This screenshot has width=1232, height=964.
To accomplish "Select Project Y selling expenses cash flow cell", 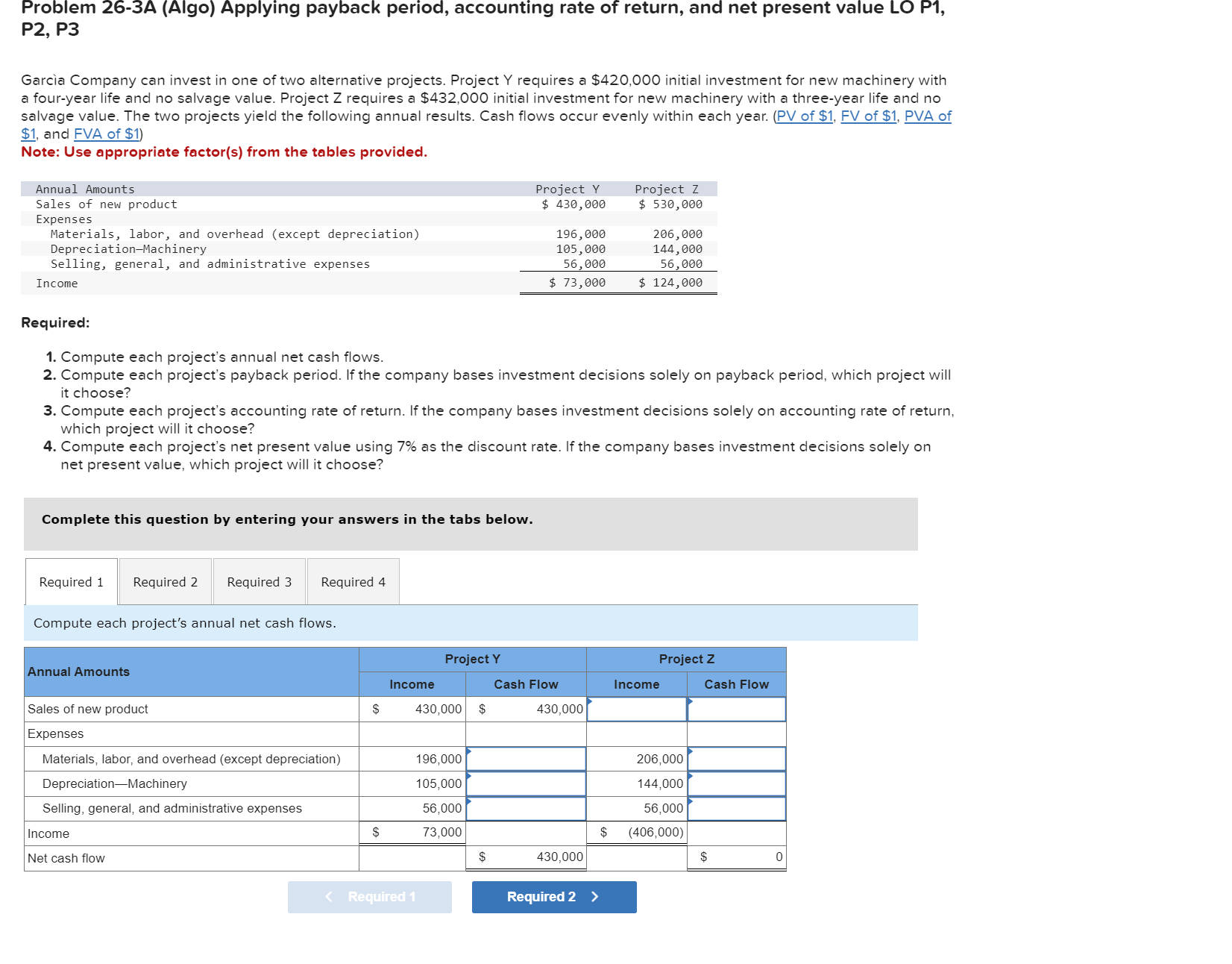I will pos(524,808).
